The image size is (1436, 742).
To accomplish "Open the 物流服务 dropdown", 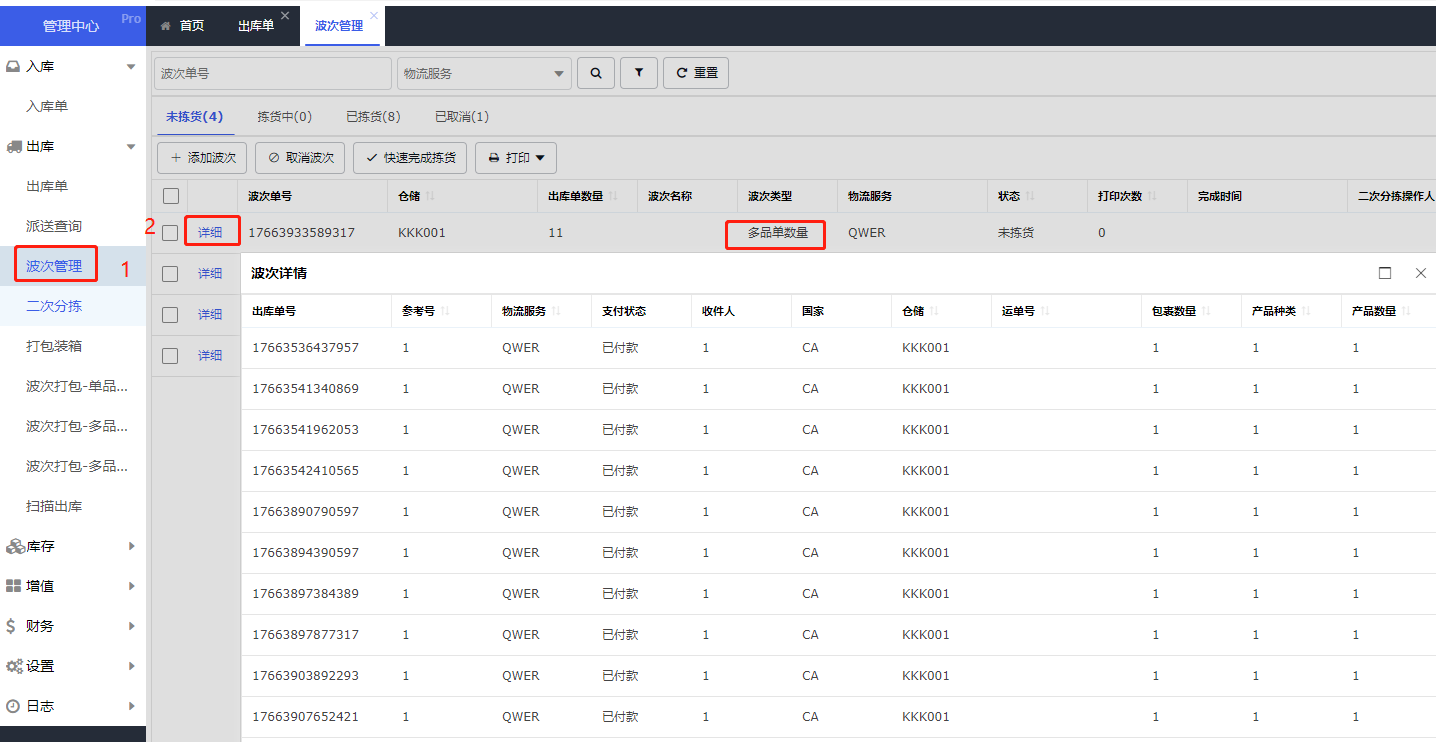I will coord(484,73).
